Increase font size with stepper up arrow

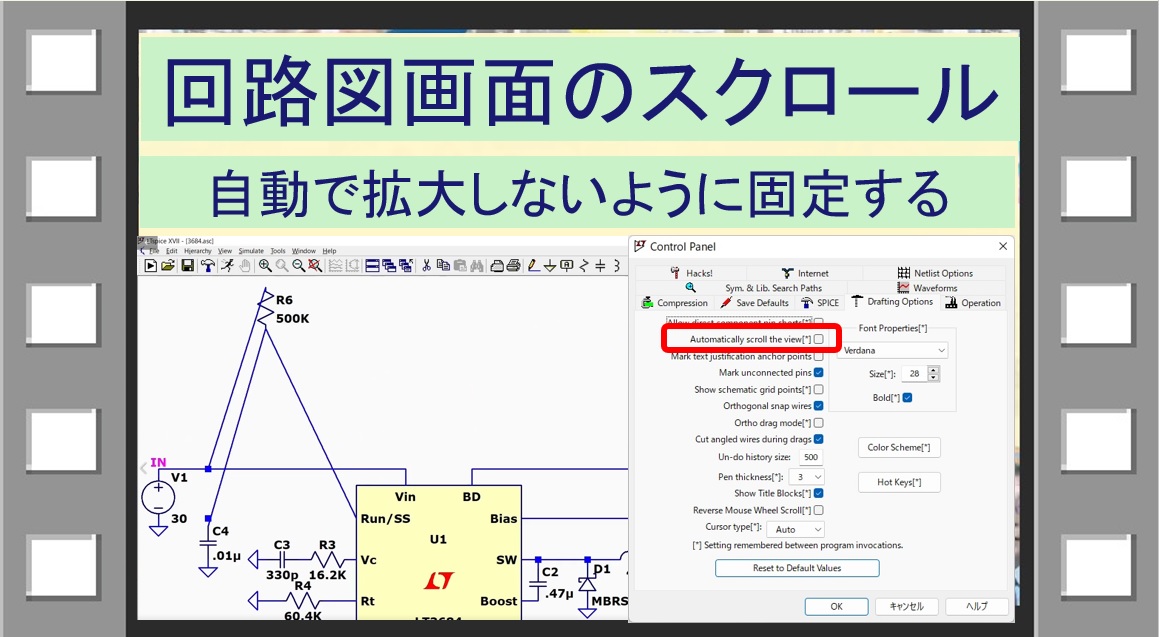933,369
